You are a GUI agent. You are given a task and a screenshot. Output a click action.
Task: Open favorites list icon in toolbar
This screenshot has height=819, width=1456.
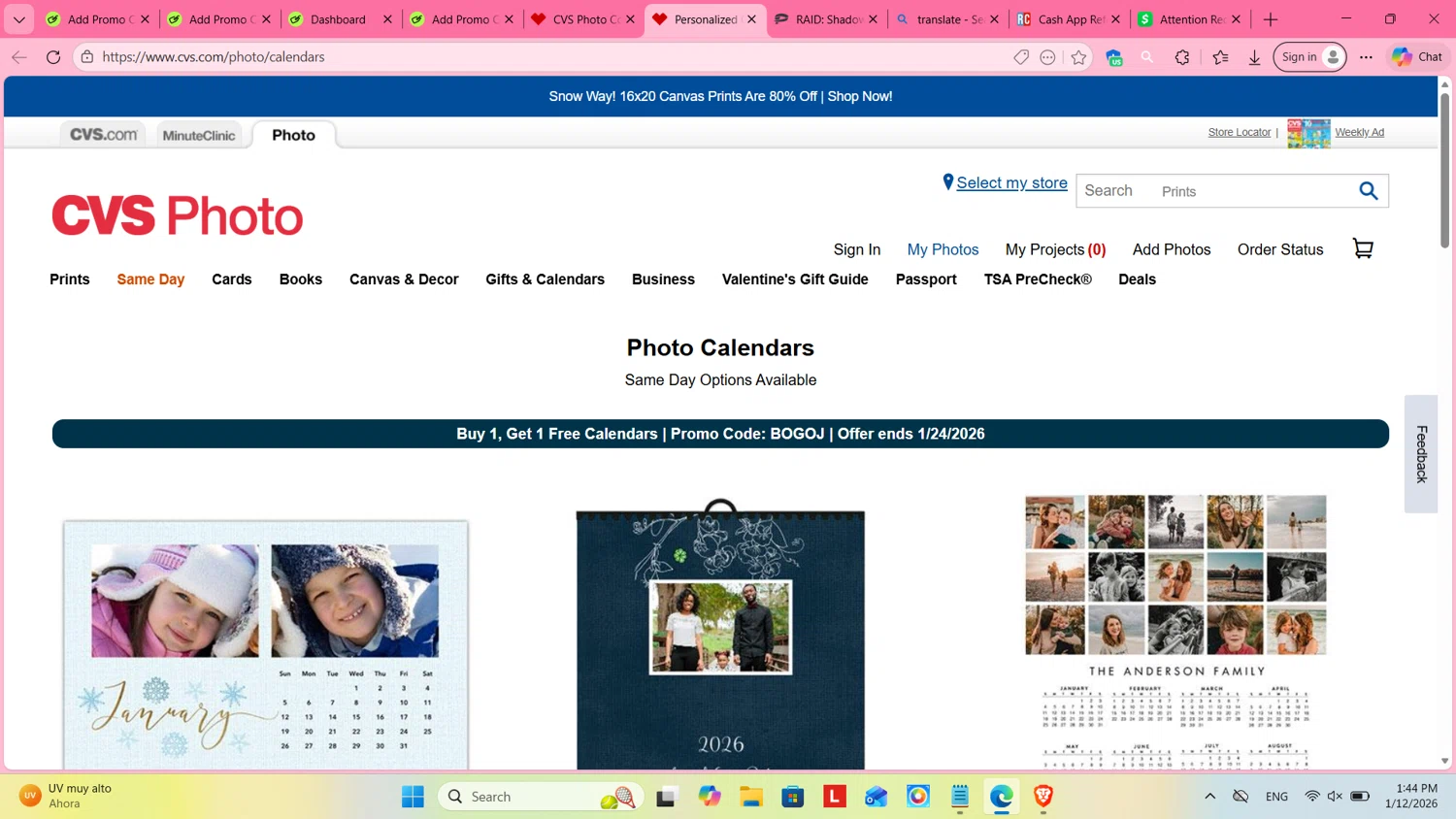(x=1220, y=57)
